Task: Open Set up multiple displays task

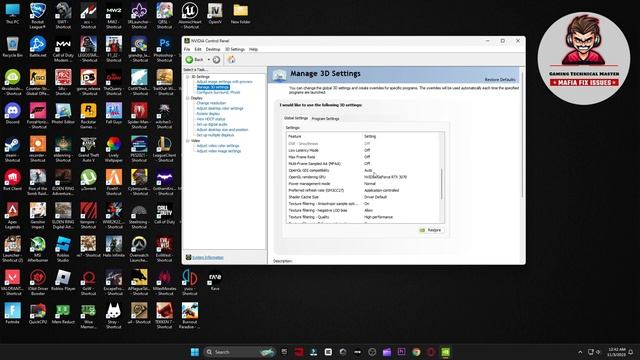Action: pos(215,135)
